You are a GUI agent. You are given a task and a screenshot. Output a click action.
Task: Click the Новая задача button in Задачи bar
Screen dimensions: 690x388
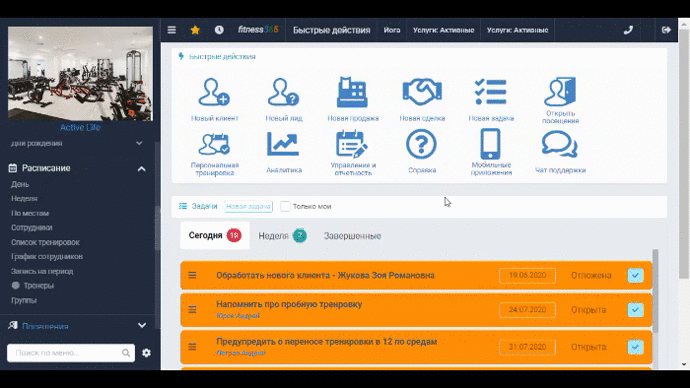[248, 206]
